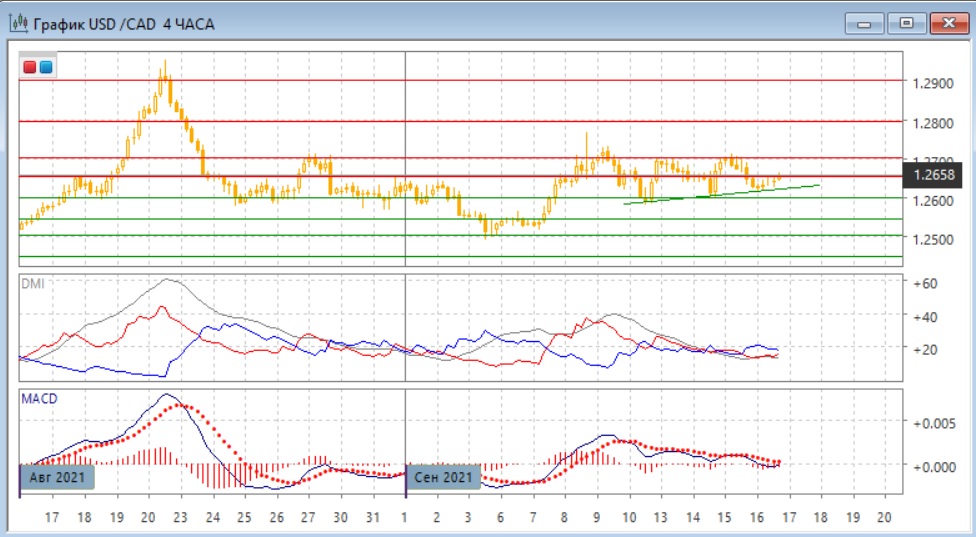Screen dimensions: 976x537
Task: Minimize the USD/CAD chart window
Action: (864, 22)
